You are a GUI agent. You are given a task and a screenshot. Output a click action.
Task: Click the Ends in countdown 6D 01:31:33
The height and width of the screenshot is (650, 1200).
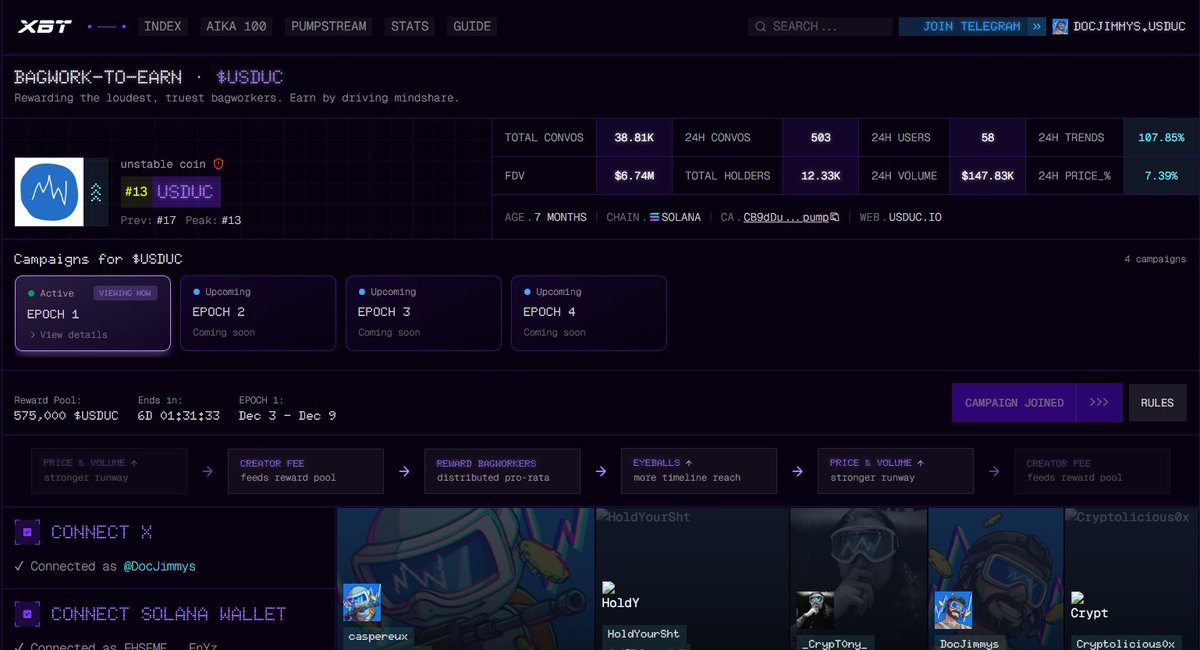pos(179,416)
